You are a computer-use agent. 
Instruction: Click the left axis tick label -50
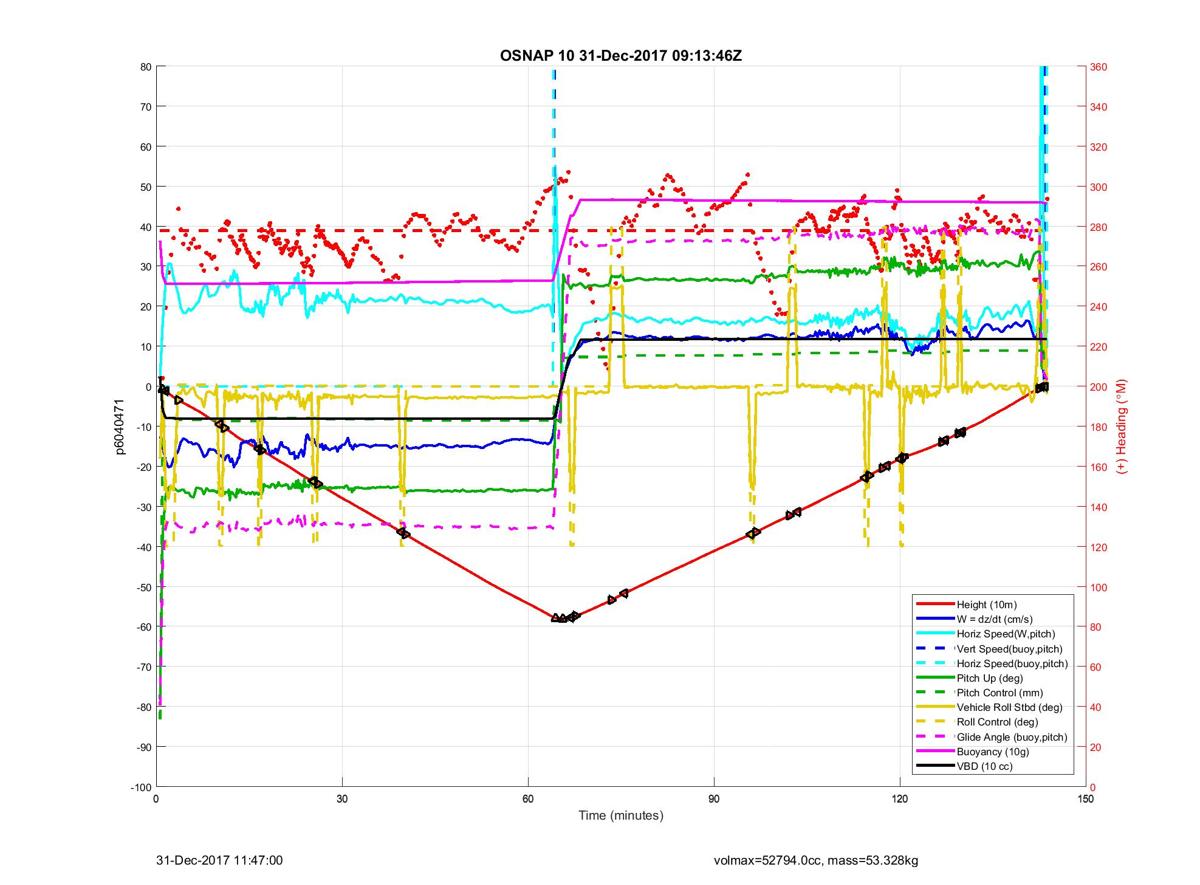(142, 587)
